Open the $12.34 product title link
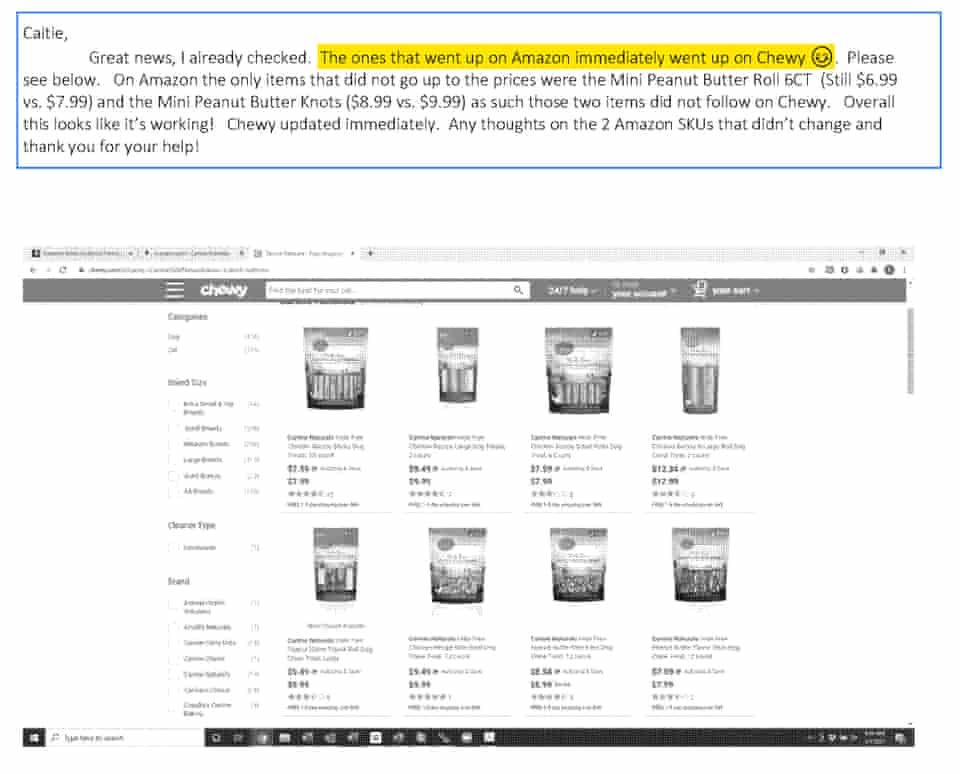Screen dimensions: 960x774 click(x=699, y=446)
